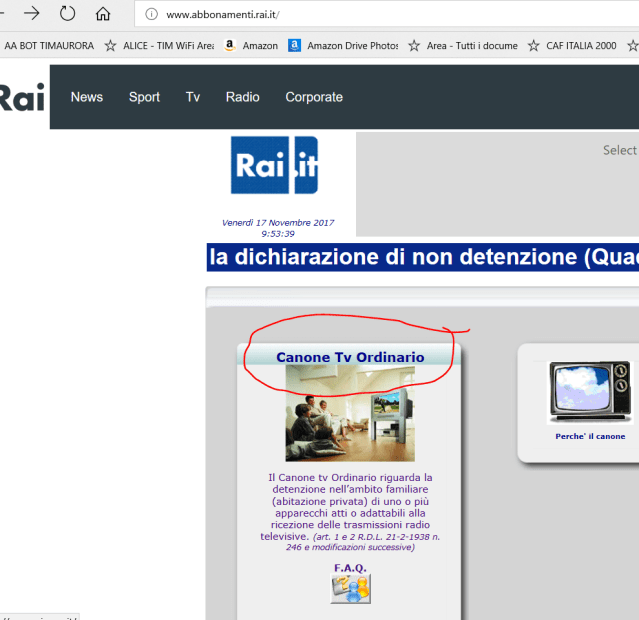
Task: Reload the page with the refresh icon
Action: click(67, 14)
